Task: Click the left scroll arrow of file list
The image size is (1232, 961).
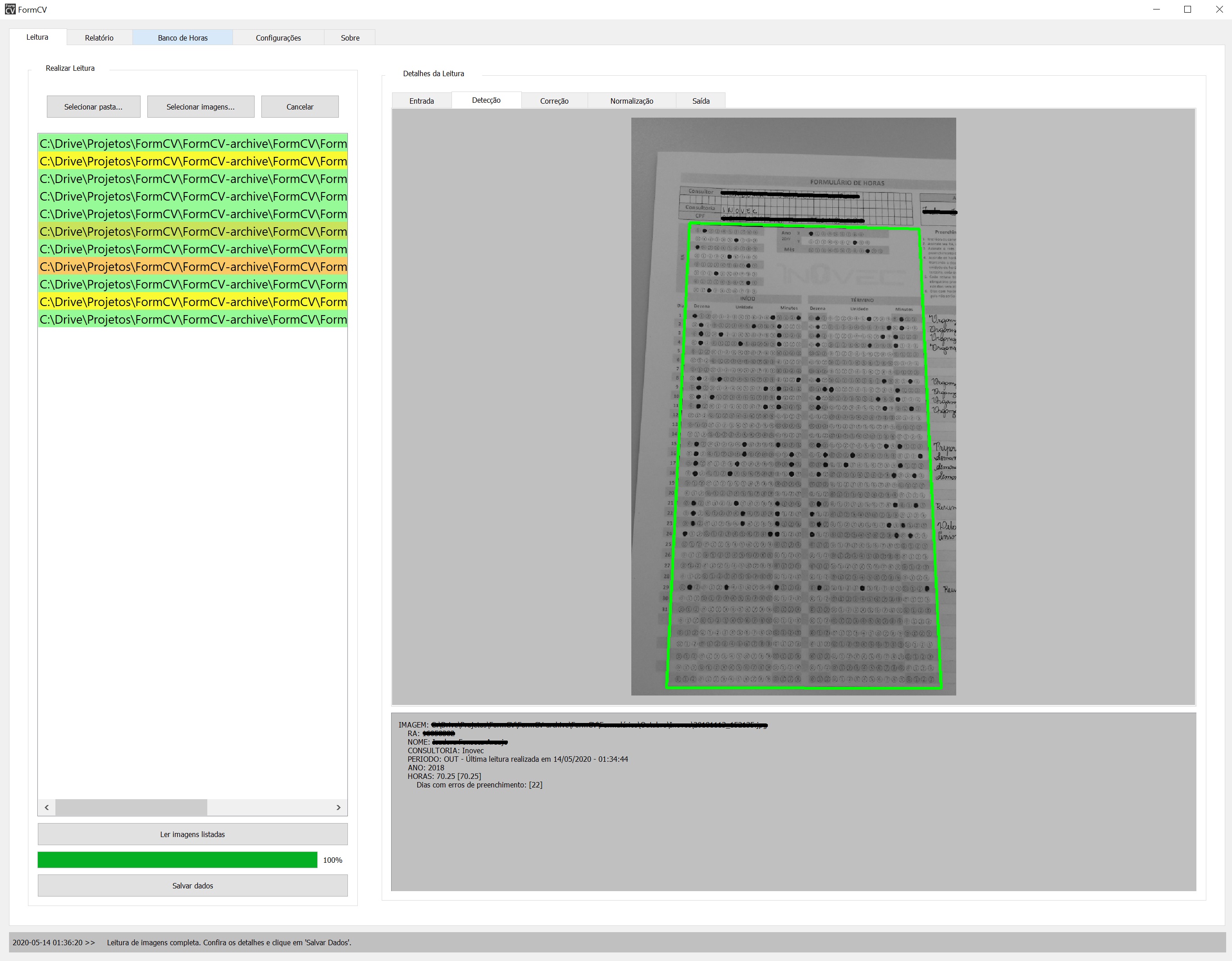Action: click(47, 807)
